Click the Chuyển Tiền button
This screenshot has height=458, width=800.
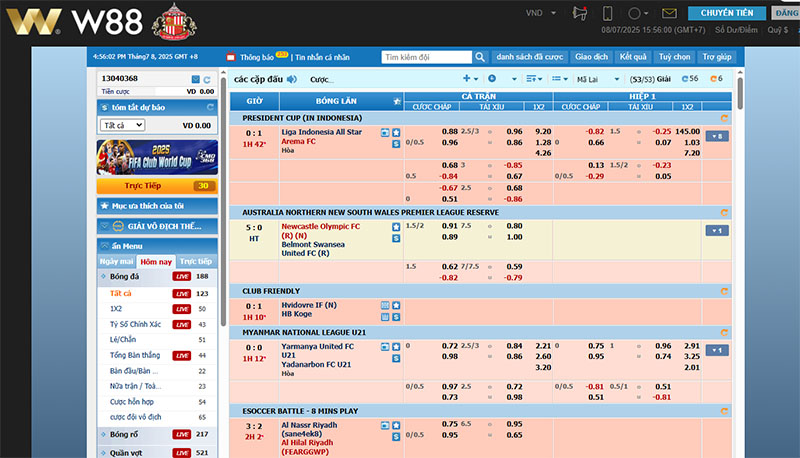[727, 13]
